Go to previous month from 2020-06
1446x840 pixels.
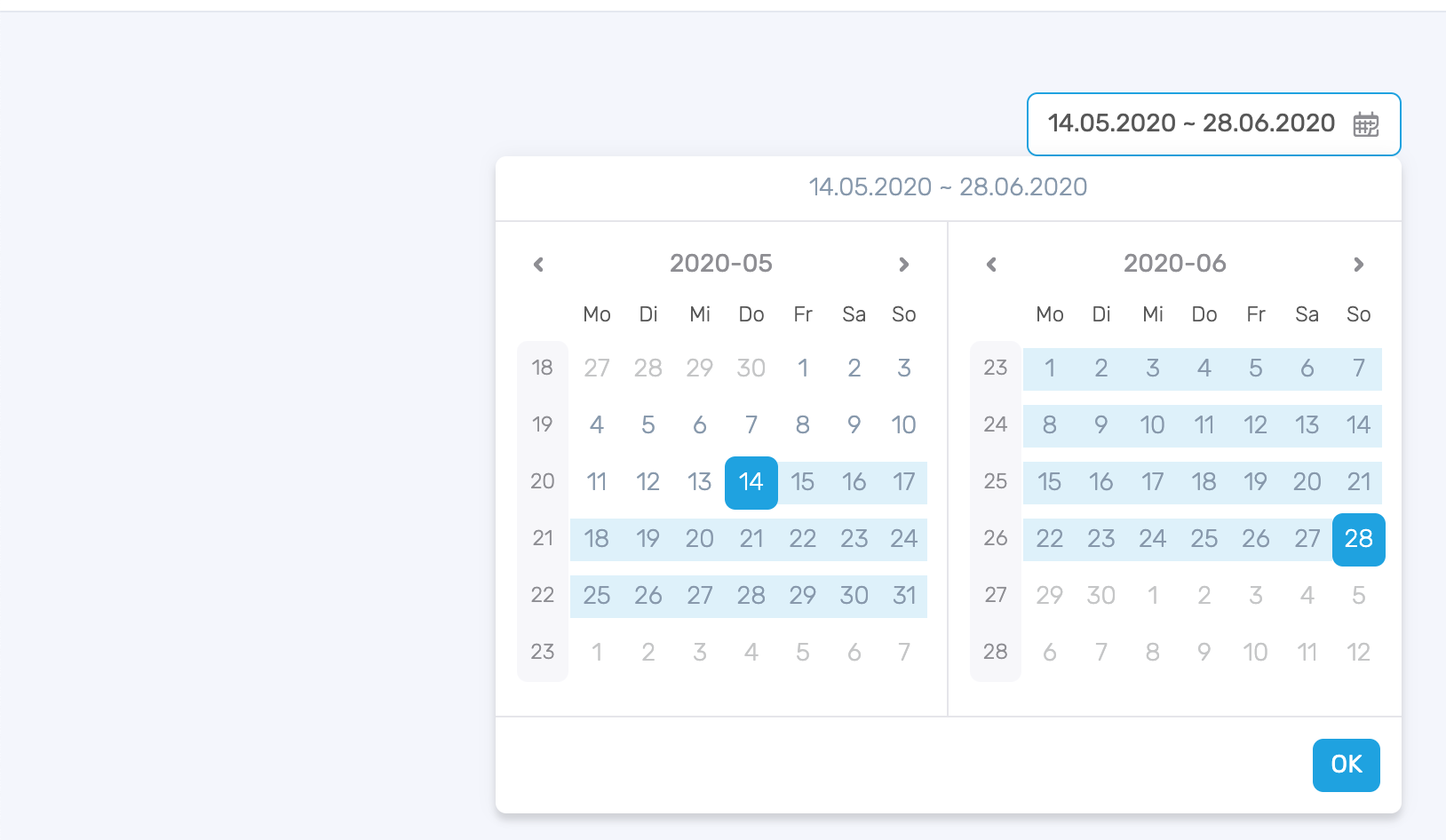tap(991, 265)
